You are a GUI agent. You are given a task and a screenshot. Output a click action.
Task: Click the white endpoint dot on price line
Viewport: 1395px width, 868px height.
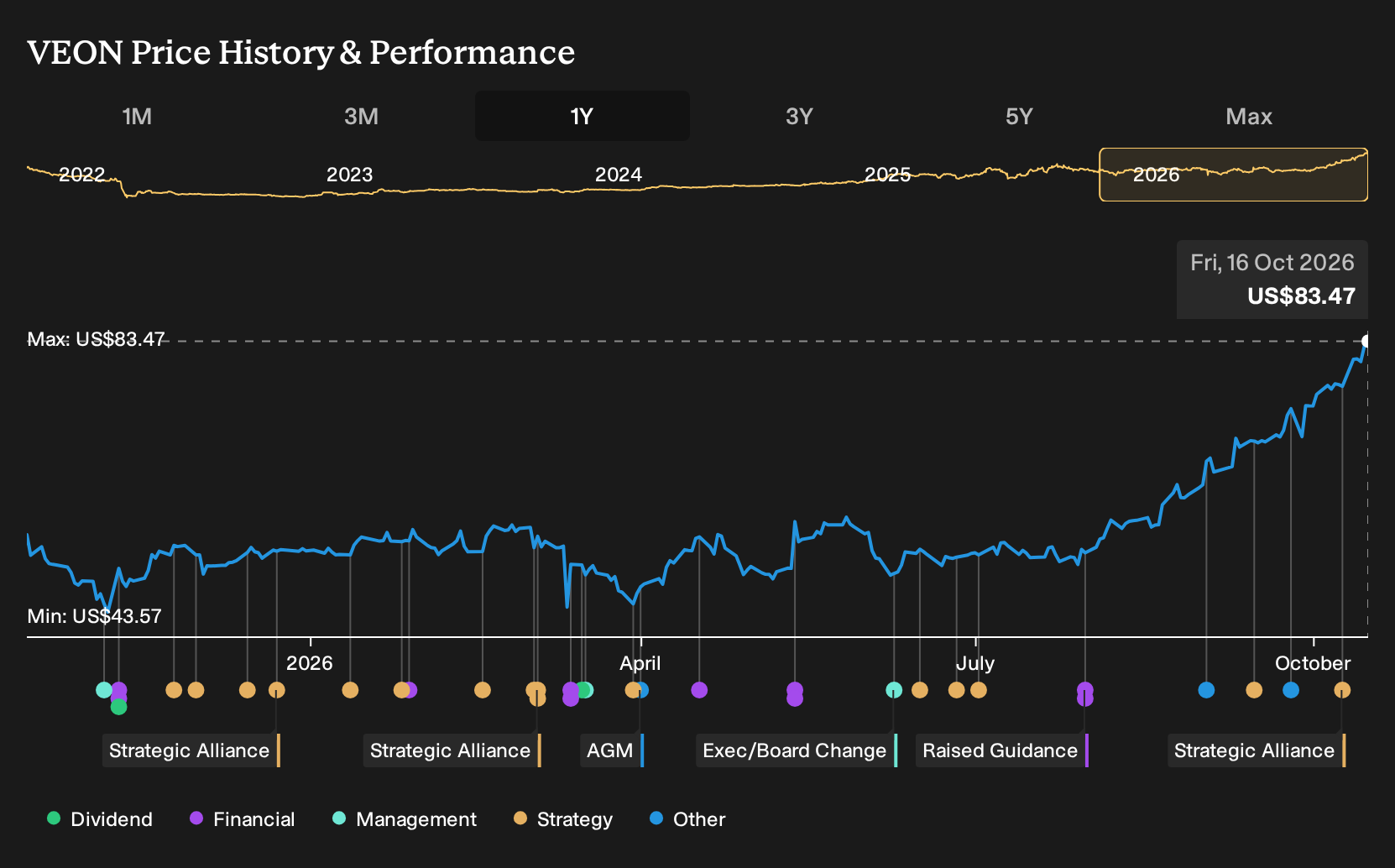tap(1366, 341)
